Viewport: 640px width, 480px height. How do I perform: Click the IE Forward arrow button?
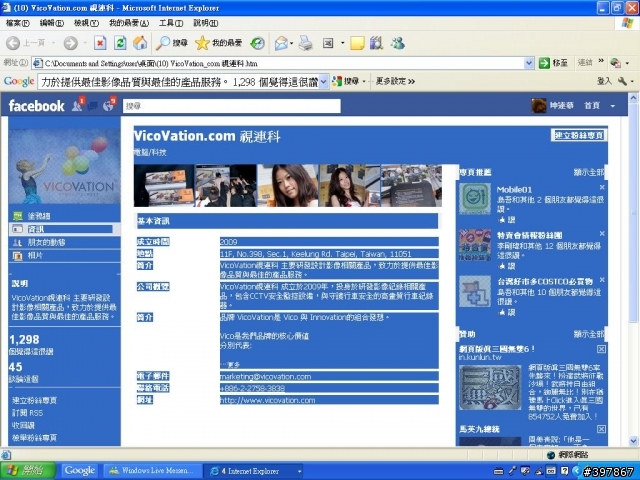point(71,43)
